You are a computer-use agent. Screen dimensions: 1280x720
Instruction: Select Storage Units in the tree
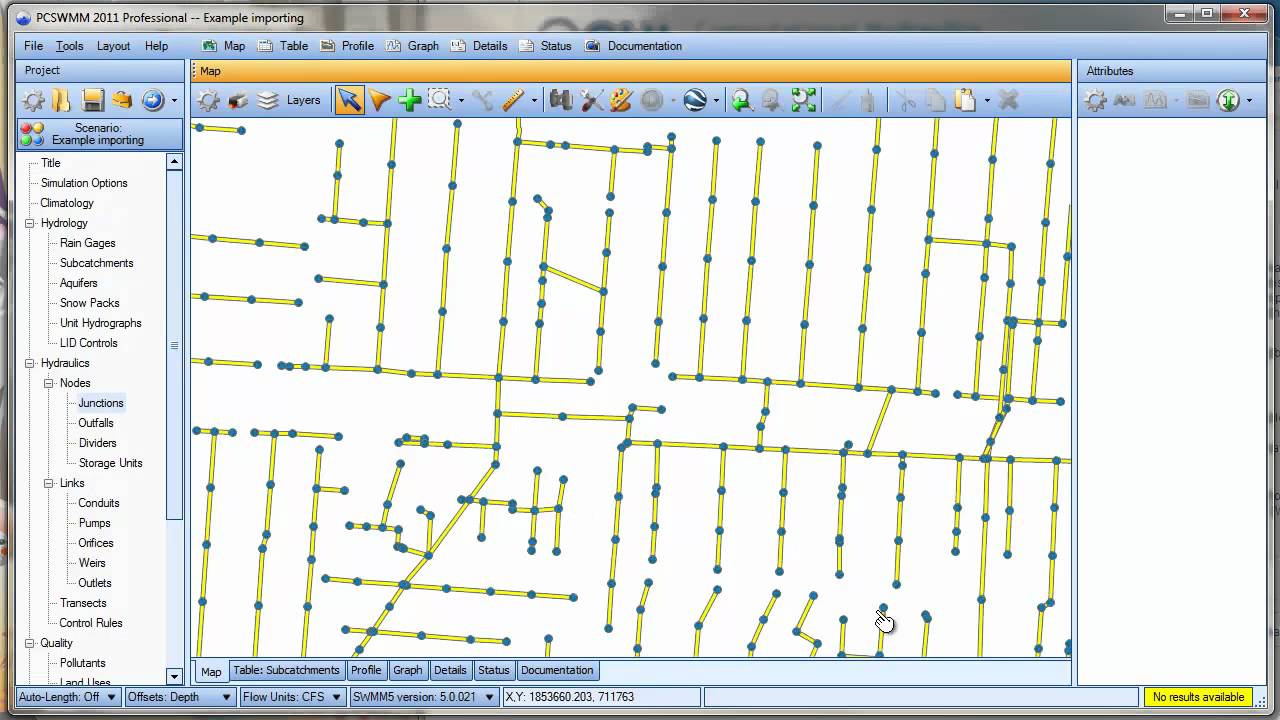click(110, 463)
